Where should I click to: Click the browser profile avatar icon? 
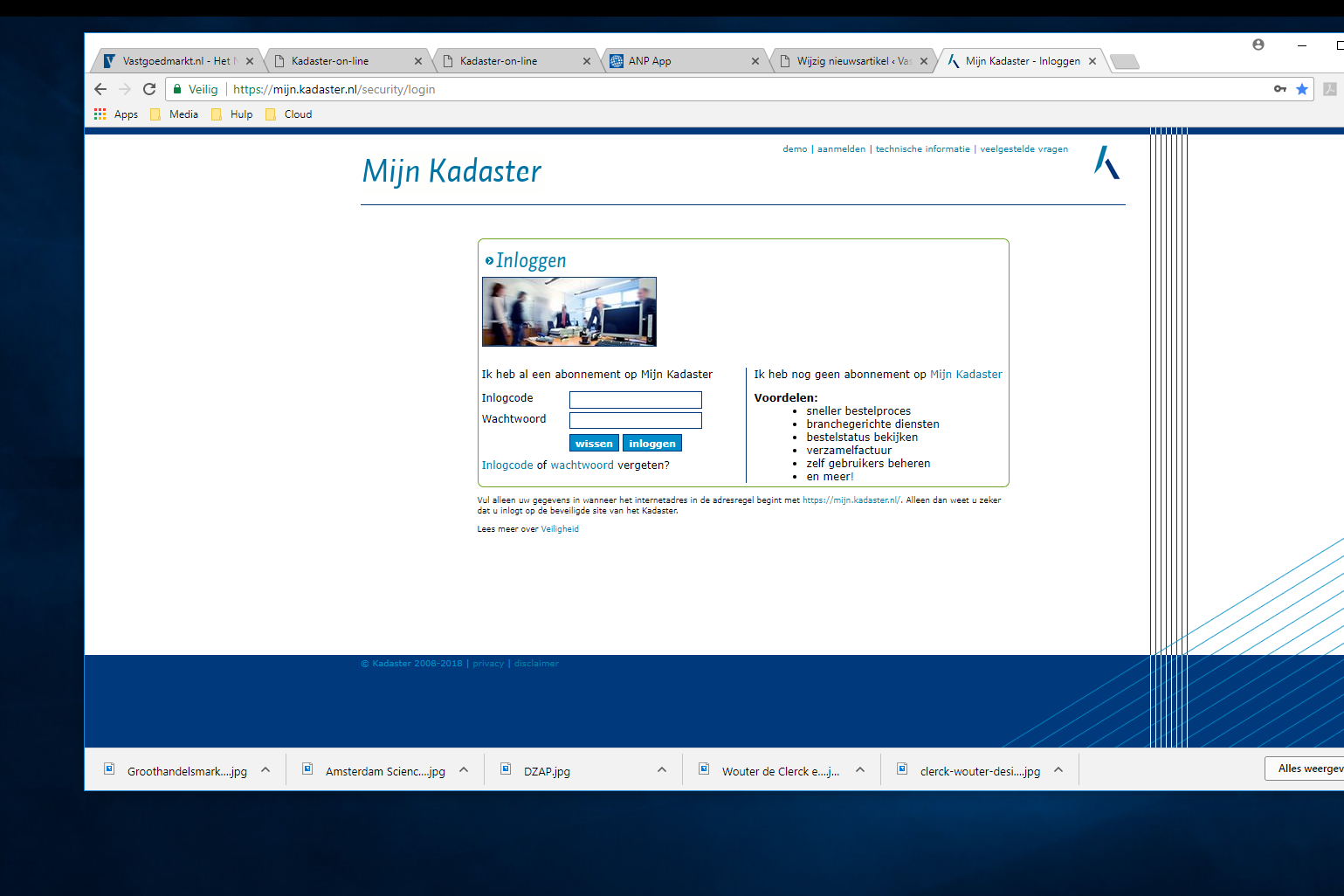coord(1258,44)
